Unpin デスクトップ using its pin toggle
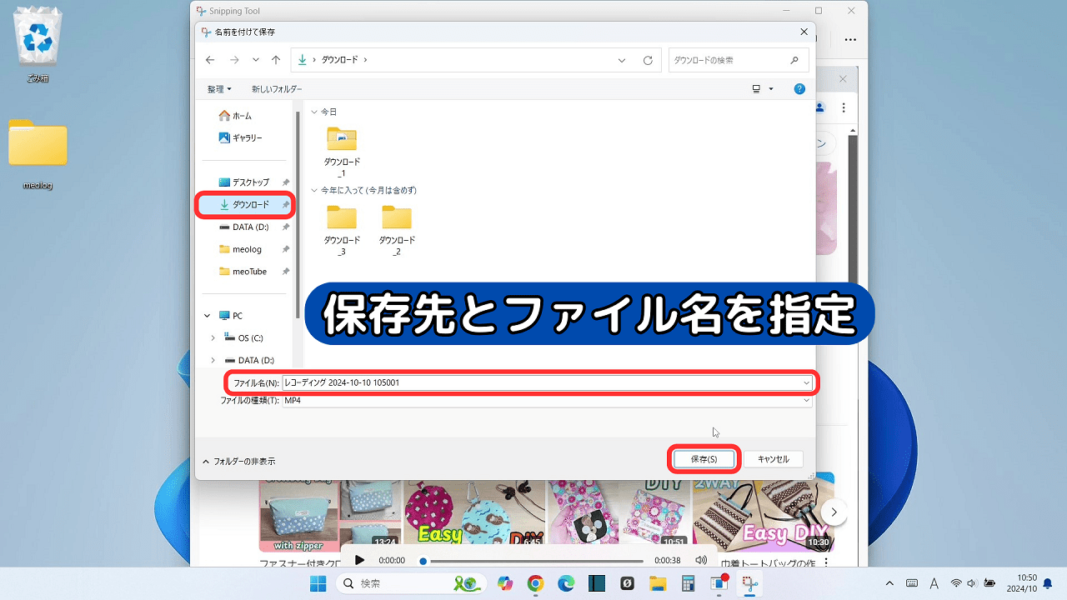 pyautogui.click(x=284, y=182)
